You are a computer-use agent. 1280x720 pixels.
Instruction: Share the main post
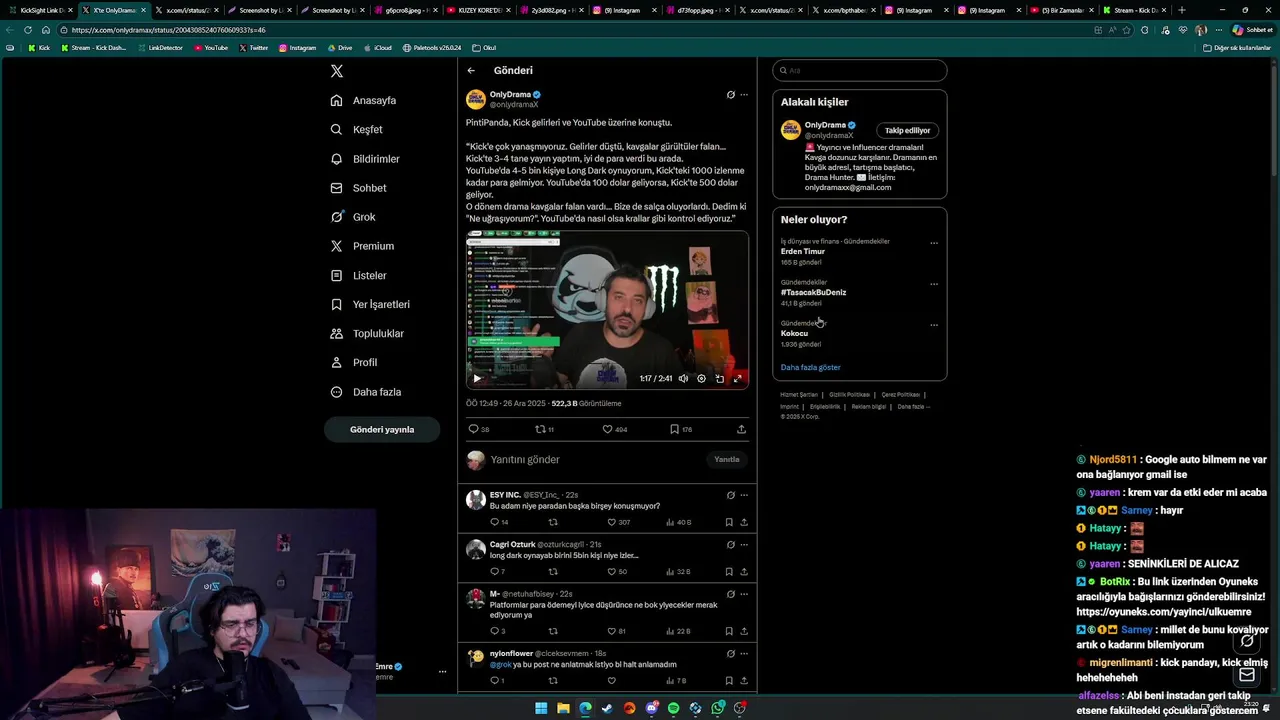(741, 429)
